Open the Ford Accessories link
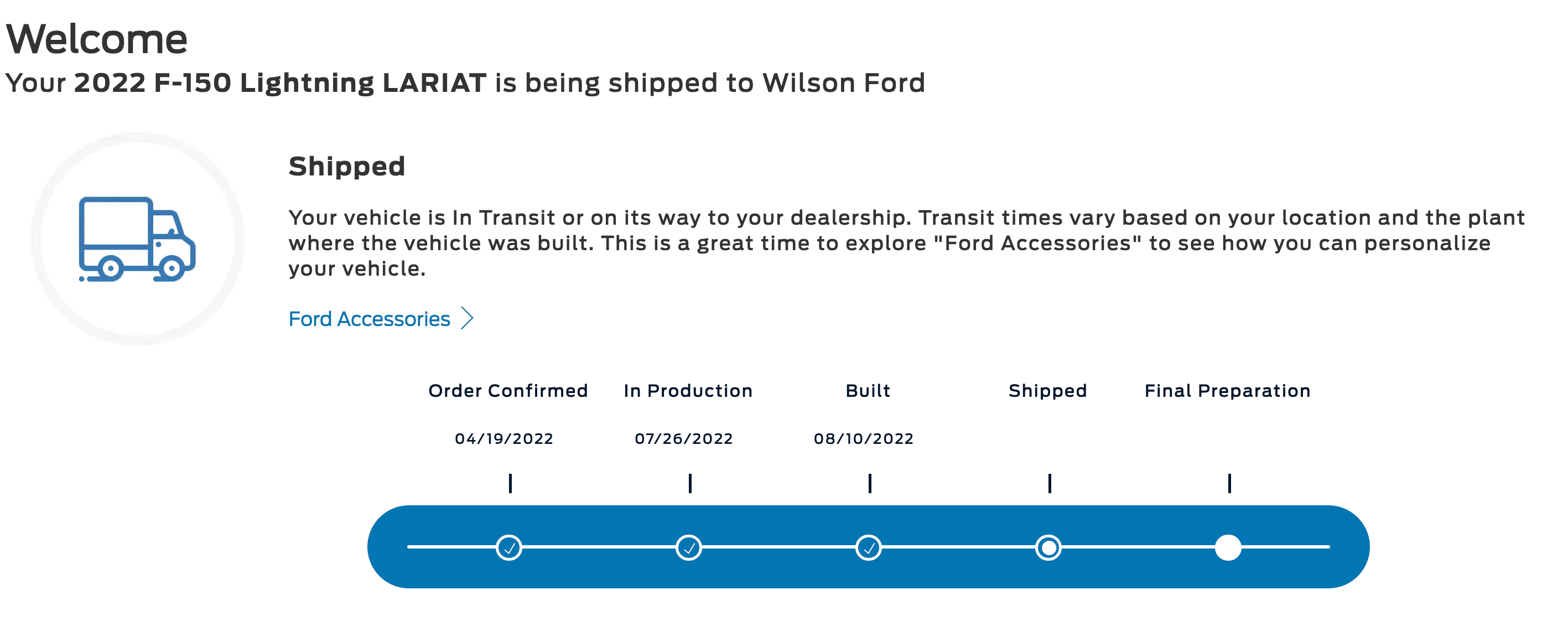Image resolution: width=1568 pixels, height=621 pixels. [369, 318]
